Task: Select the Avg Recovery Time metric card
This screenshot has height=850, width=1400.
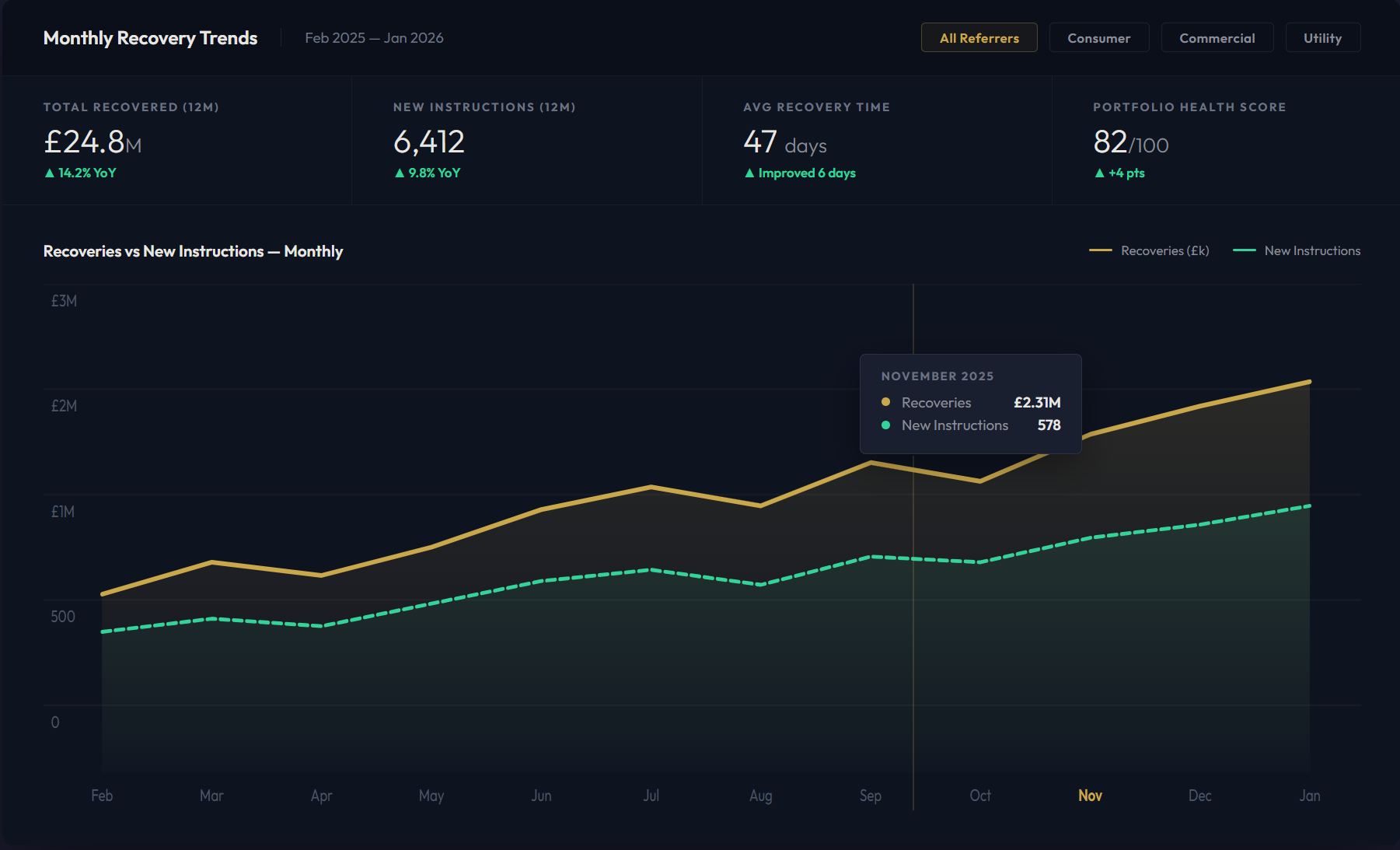Action: (x=877, y=140)
